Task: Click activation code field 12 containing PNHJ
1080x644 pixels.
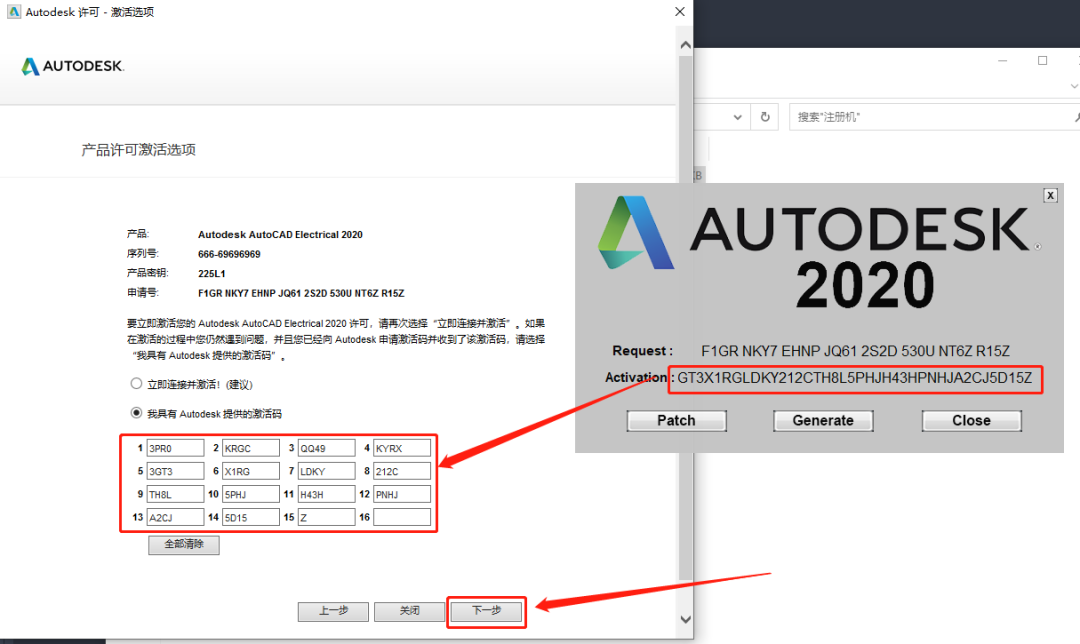Action: point(402,494)
